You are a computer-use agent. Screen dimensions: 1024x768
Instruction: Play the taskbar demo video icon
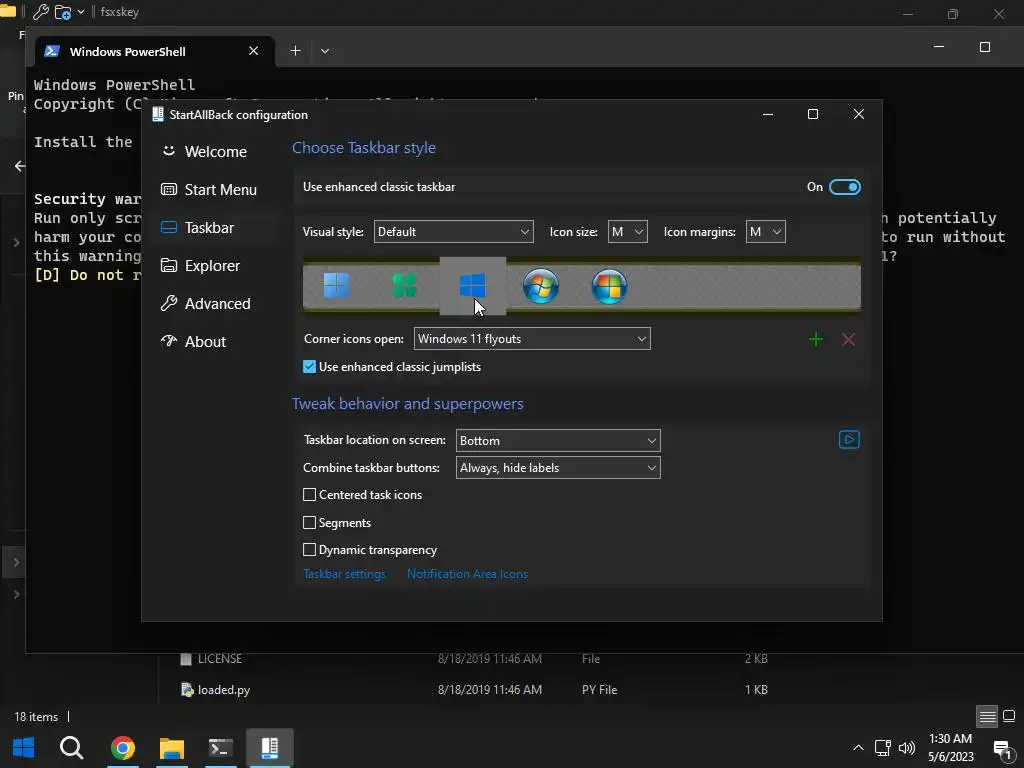[x=849, y=440]
